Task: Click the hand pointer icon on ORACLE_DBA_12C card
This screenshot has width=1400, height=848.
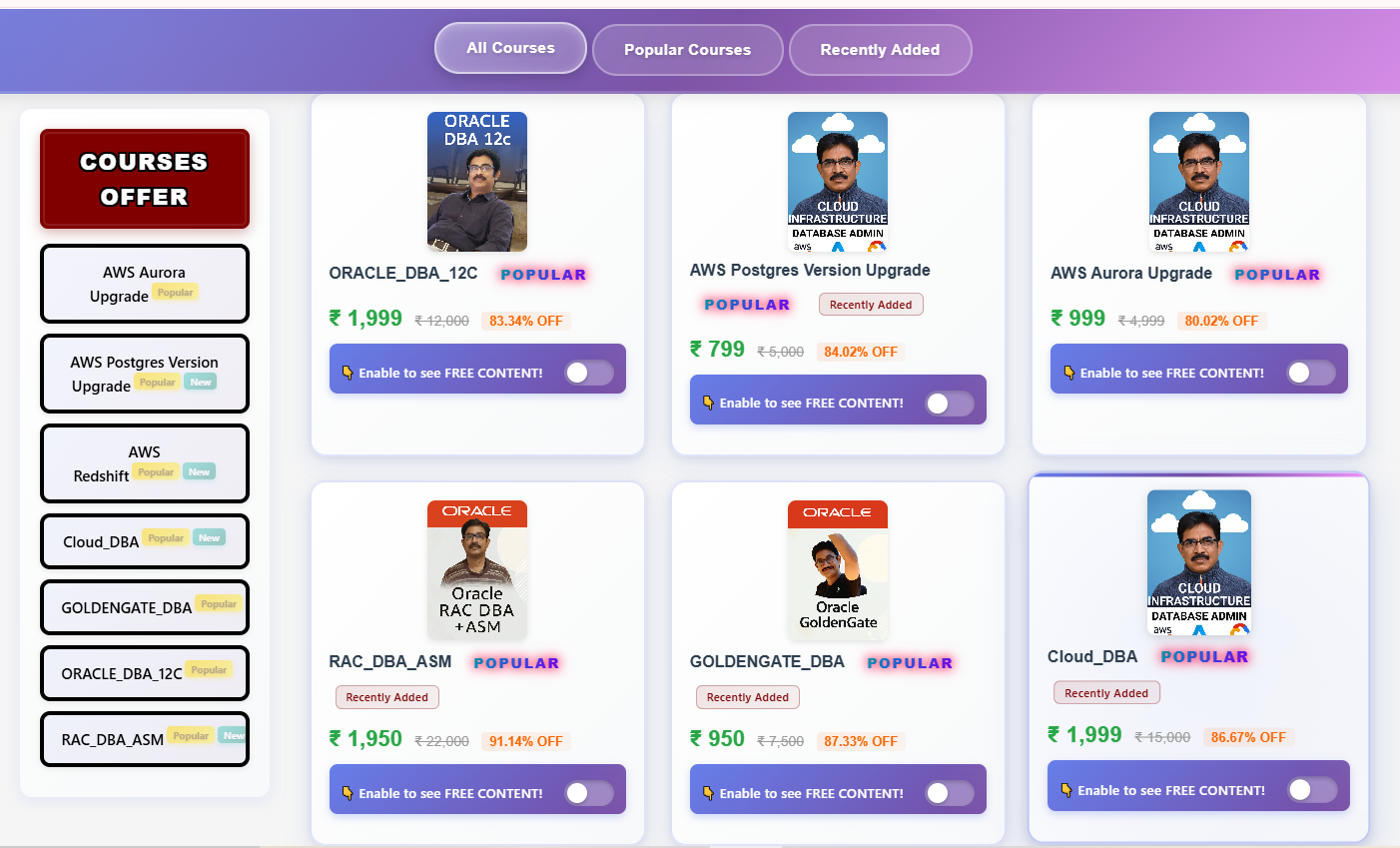Action: pyautogui.click(x=348, y=373)
